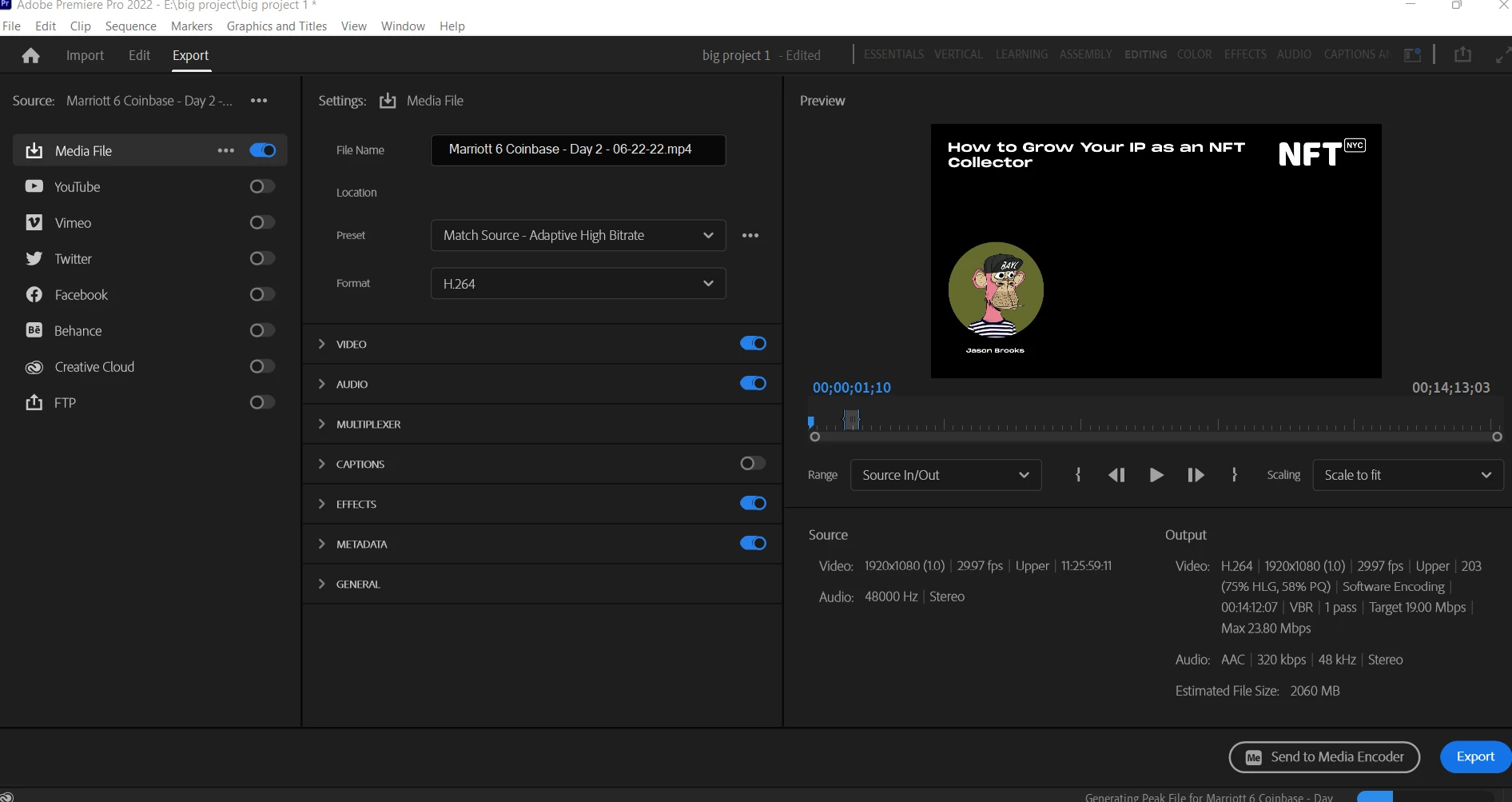
Task: Click the File Name input field
Action: click(578, 150)
